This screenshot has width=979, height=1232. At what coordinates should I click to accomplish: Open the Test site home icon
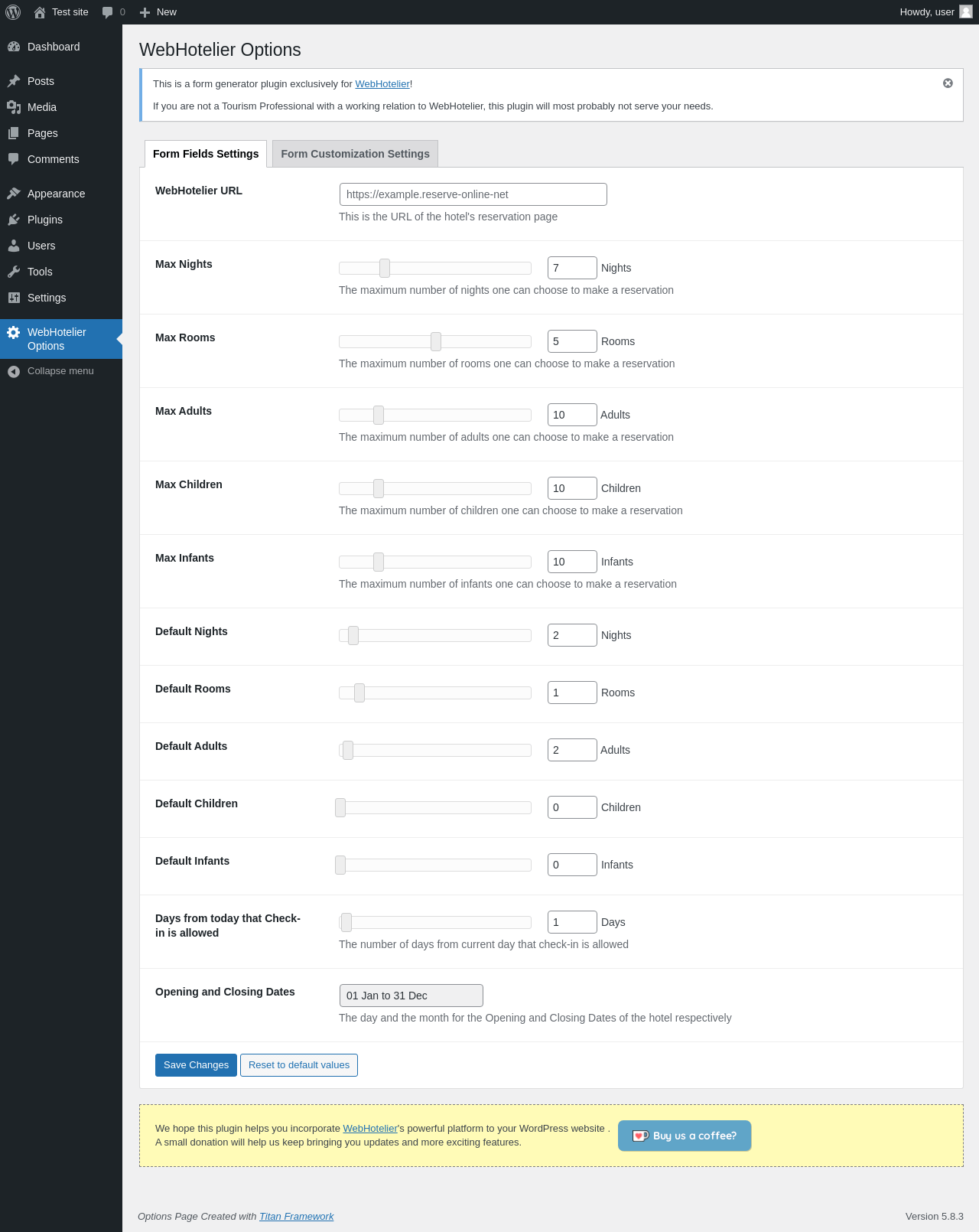point(40,12)
